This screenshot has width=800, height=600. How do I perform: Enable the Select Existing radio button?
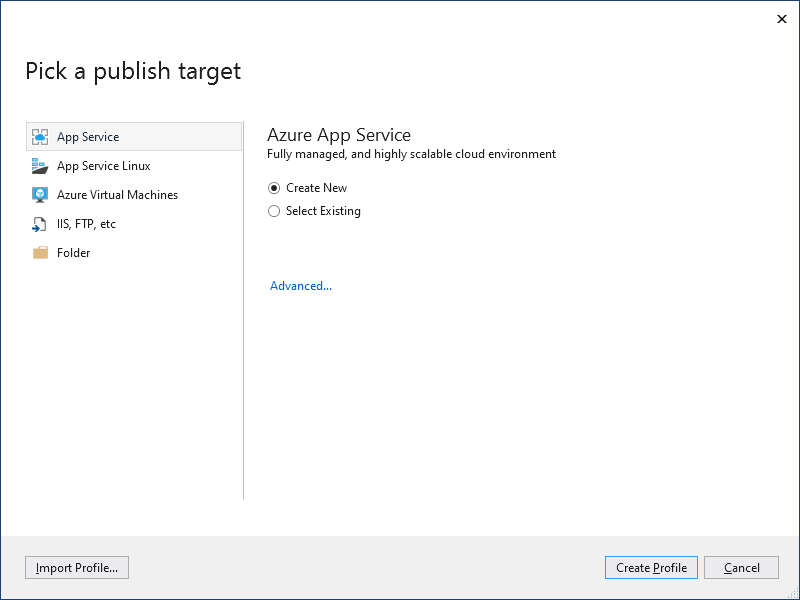274,211
